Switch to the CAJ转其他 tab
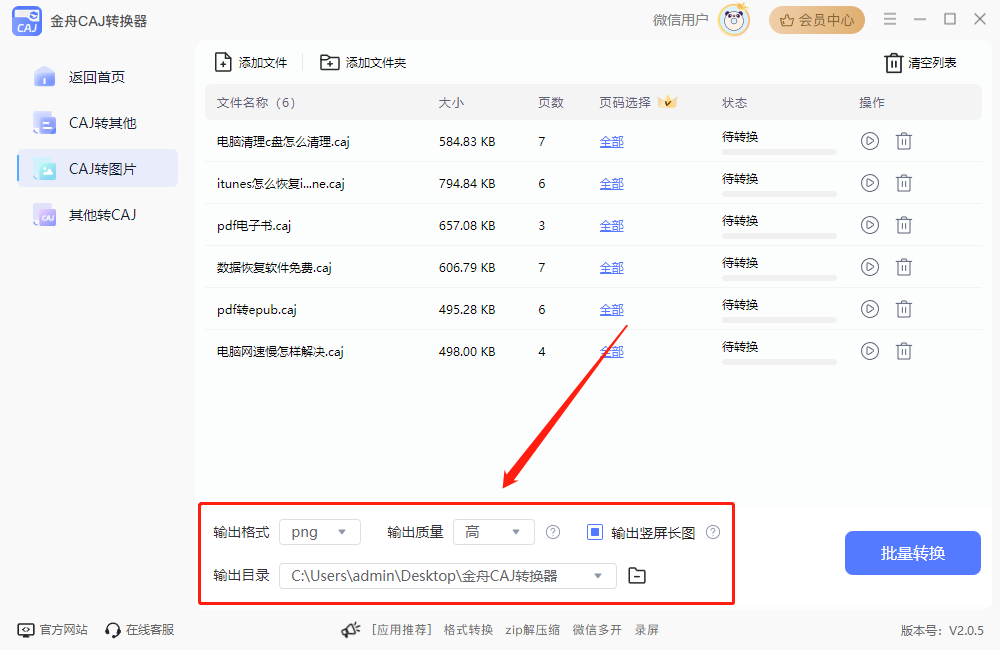Viewport: 1000px width, 650px height. 101,123
